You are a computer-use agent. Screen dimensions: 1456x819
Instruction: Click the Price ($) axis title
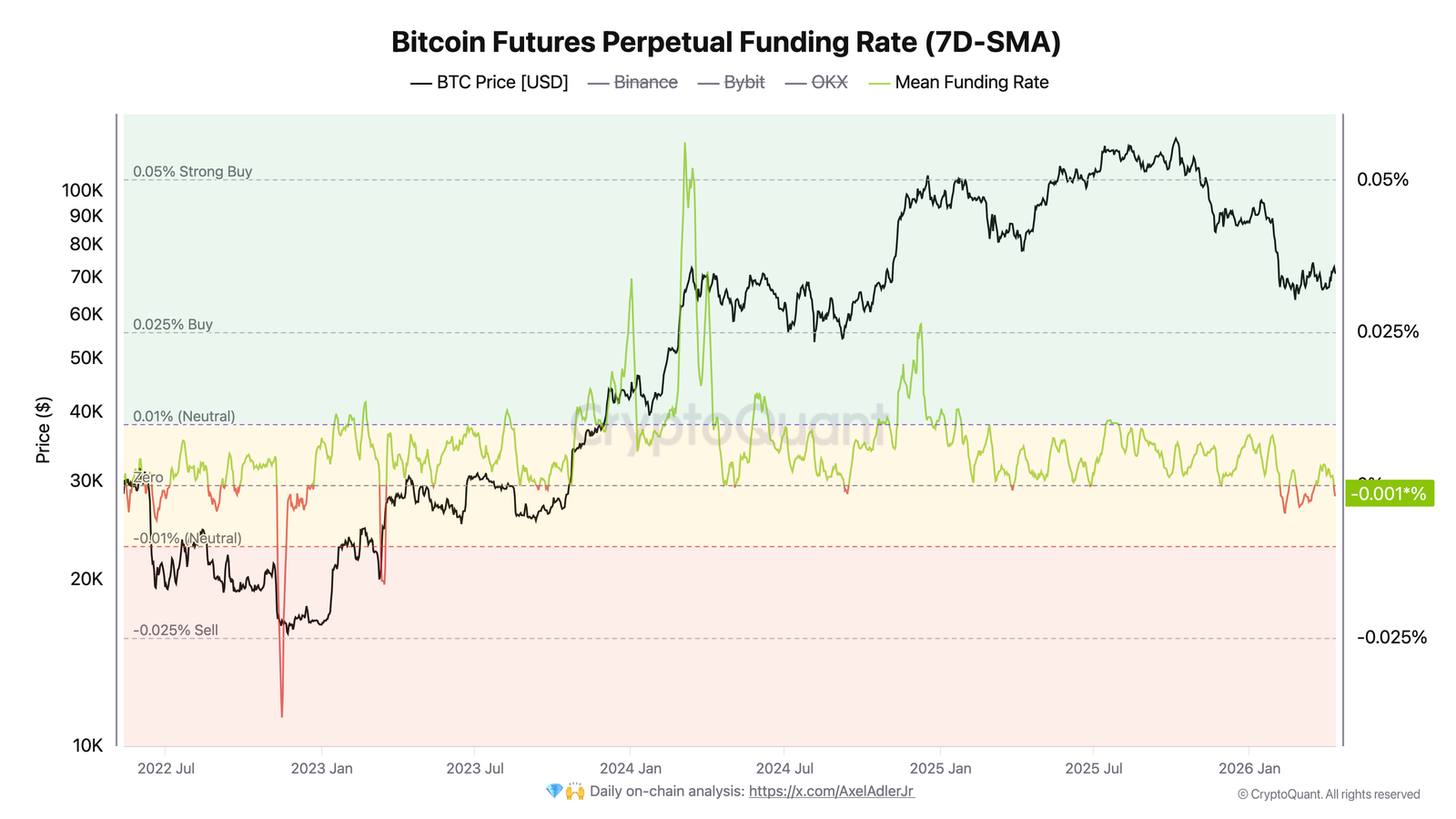[x=43, y=430]
